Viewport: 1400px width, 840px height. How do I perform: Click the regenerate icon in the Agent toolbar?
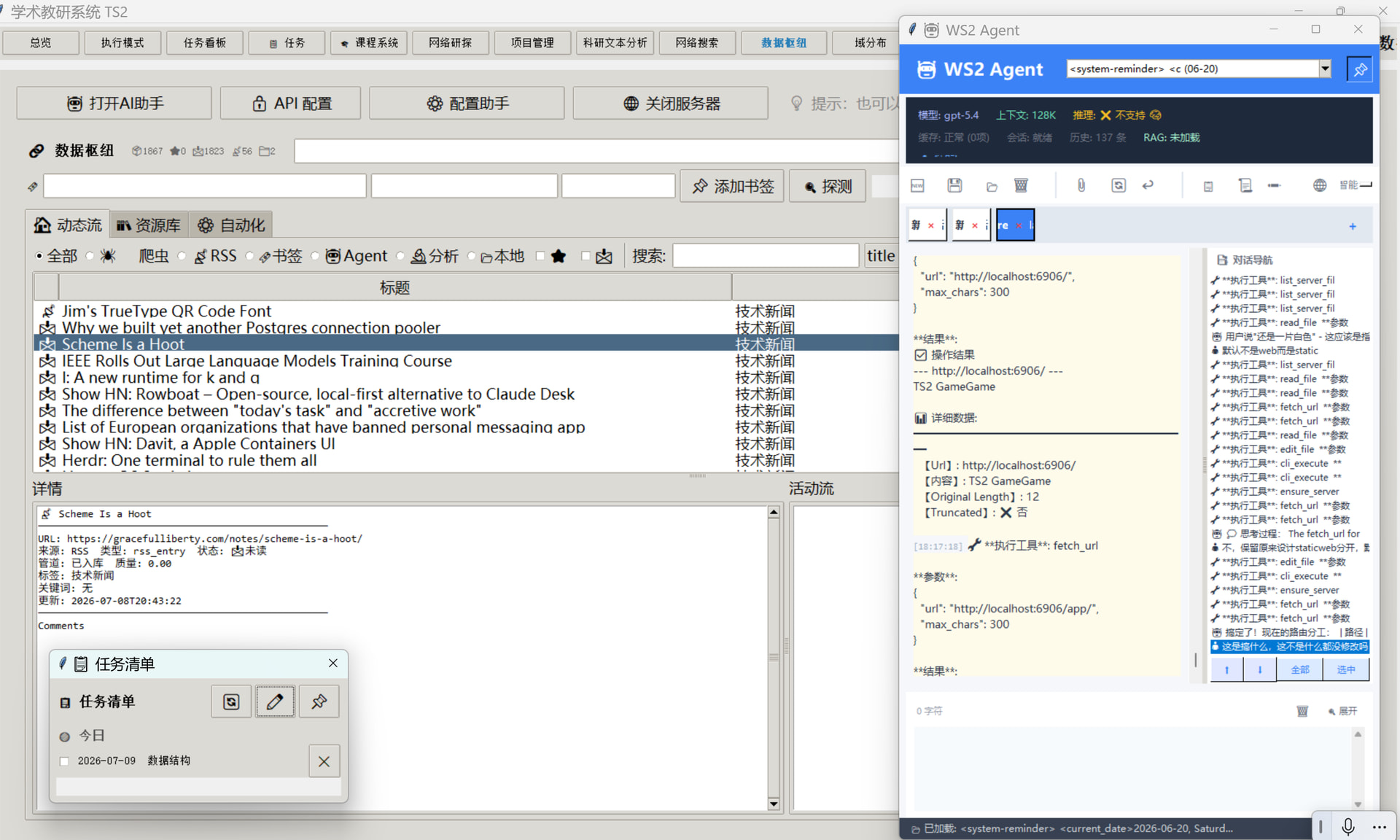click(x=1119, y=185)
